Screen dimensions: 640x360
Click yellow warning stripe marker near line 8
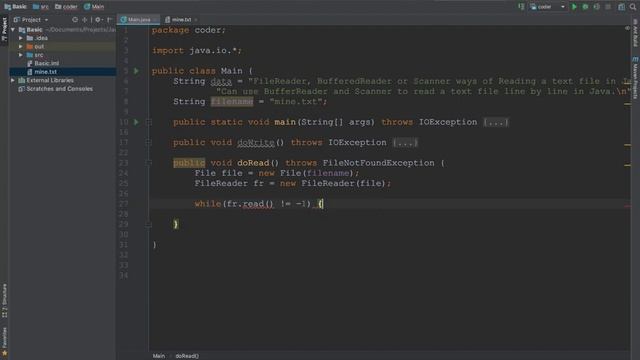pos(627,104)
